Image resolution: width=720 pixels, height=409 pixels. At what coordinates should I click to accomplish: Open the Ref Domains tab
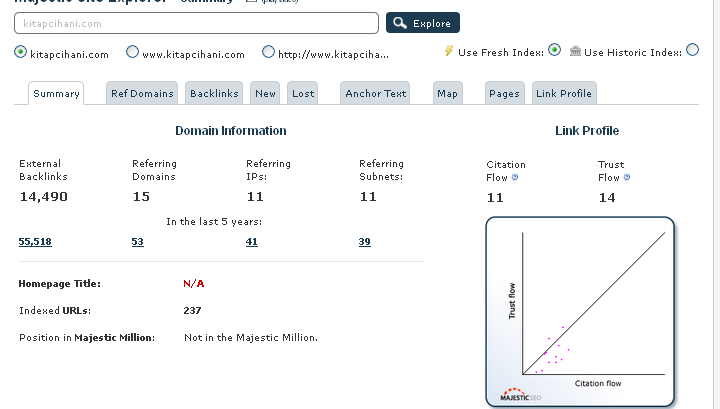pos(142,93)
